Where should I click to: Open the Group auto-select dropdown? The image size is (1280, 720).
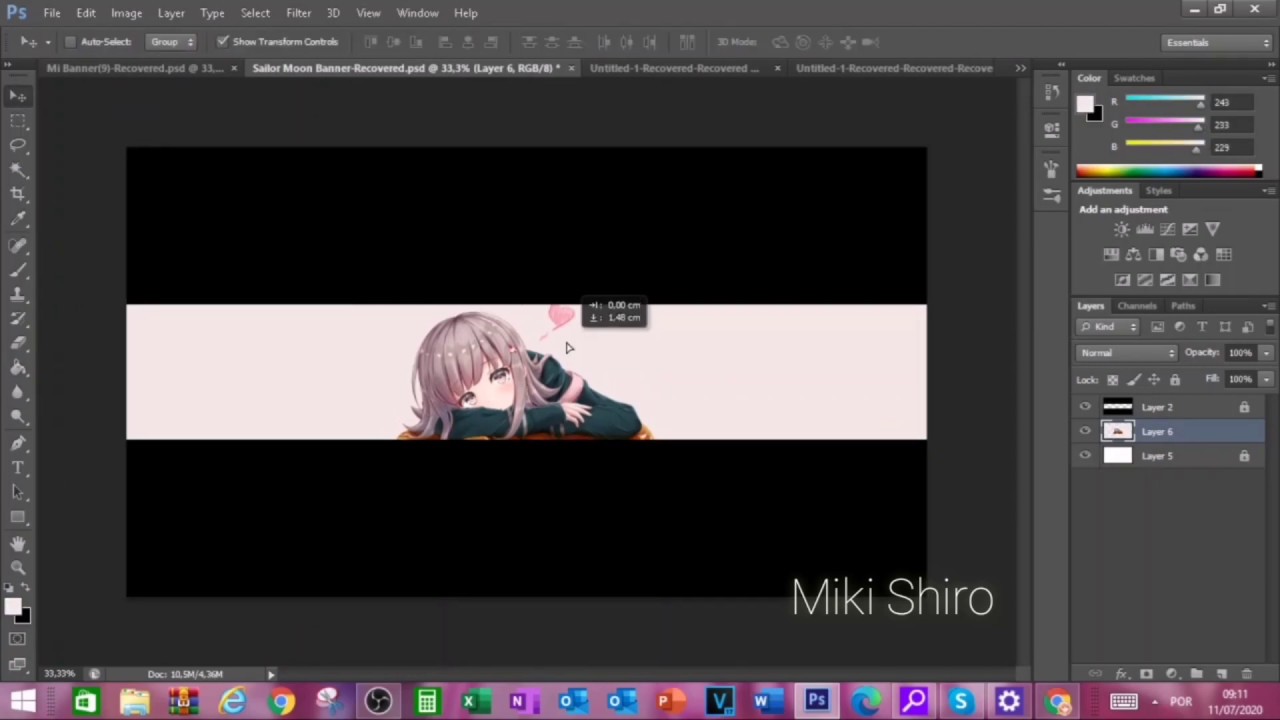pos(171,42)
